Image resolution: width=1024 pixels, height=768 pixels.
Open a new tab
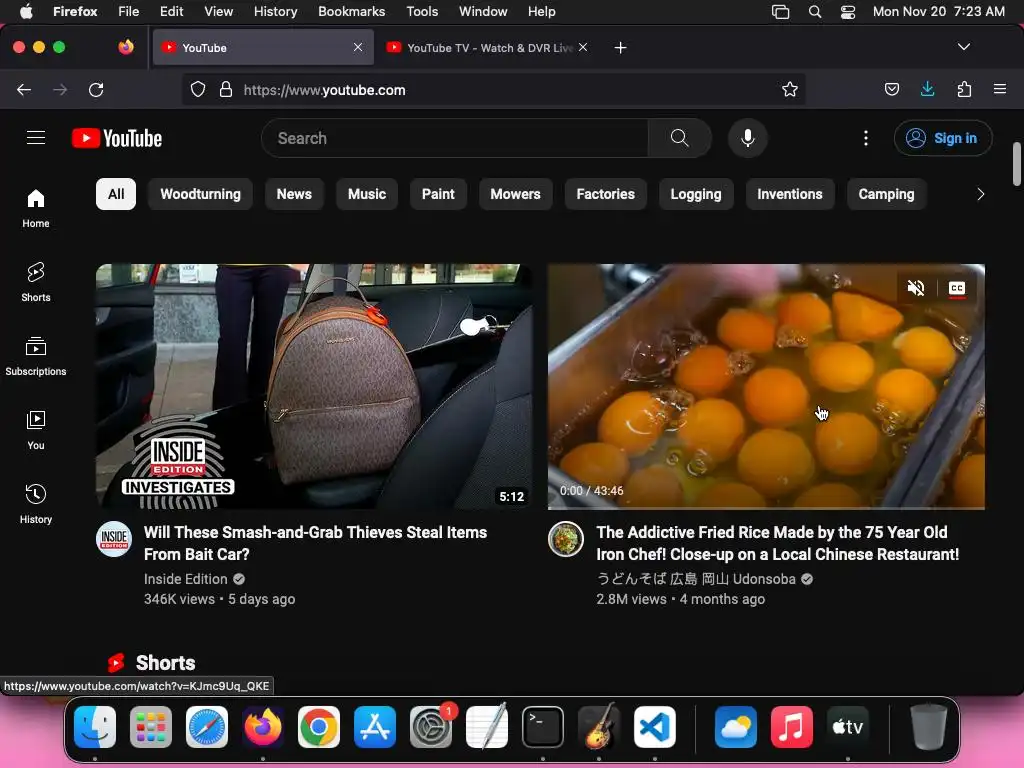pos(620,48)
